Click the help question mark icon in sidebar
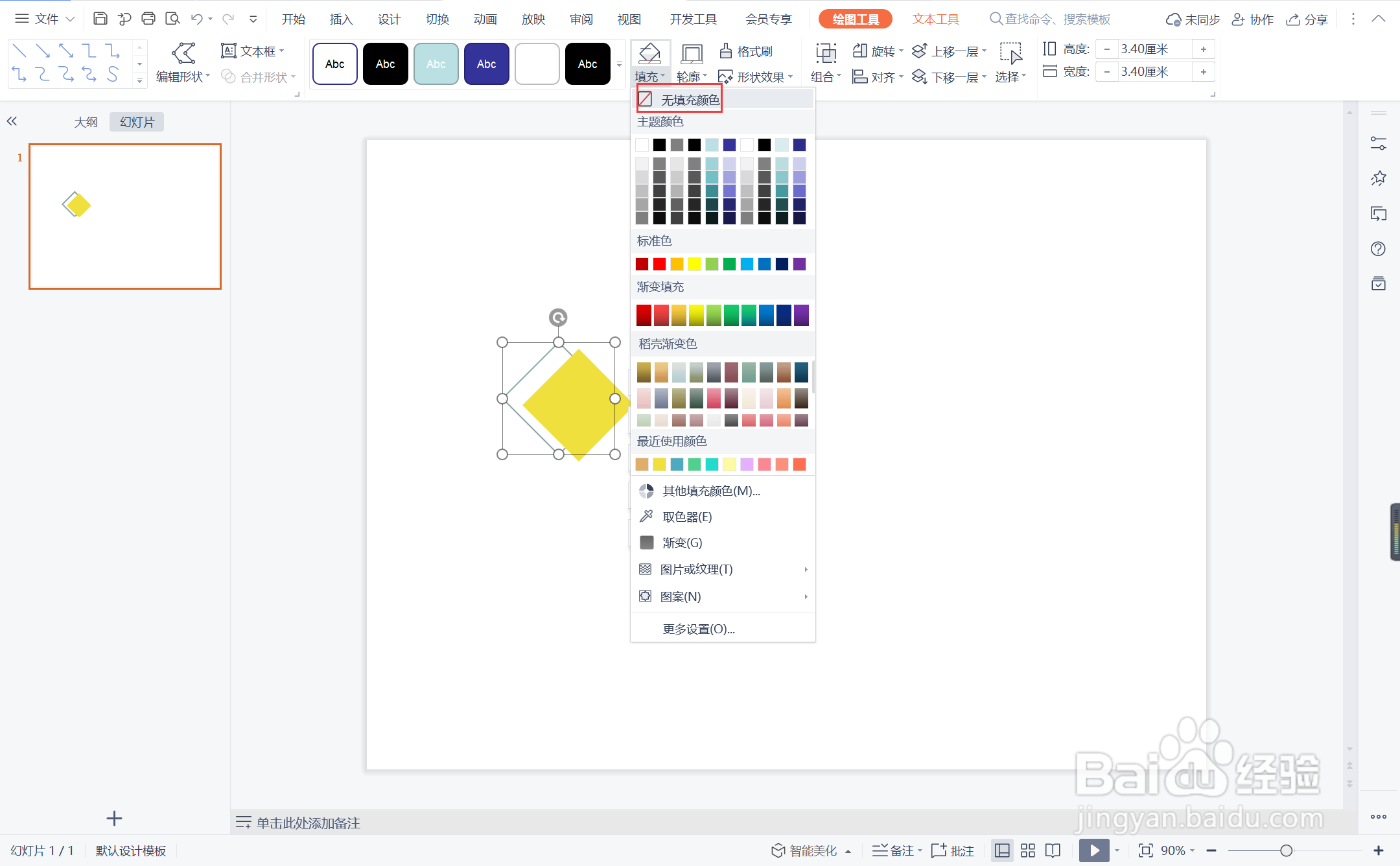Screen dimensions: 1400x866 [1378, 249]
